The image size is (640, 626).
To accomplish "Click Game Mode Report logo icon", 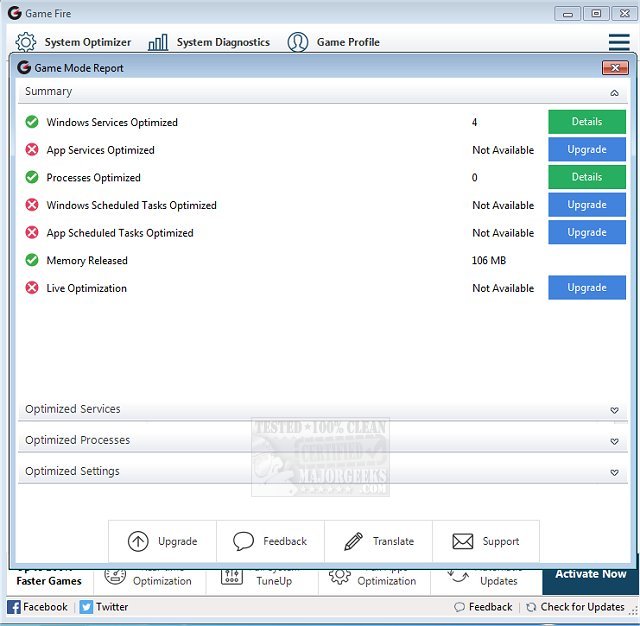I will pyautogui.click(x=24, y=67).
